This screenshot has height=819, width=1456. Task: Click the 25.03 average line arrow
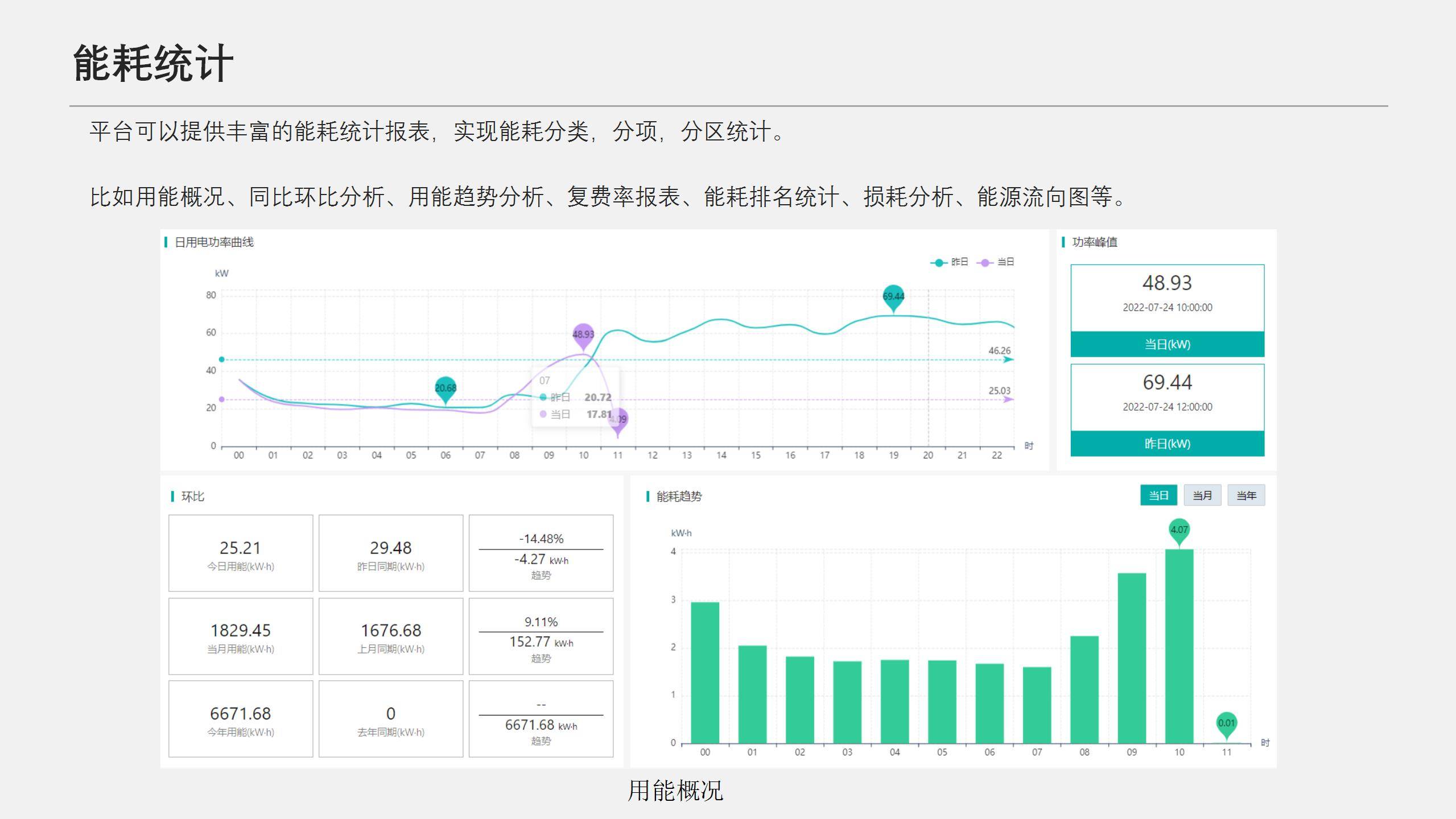[1008, 399]
